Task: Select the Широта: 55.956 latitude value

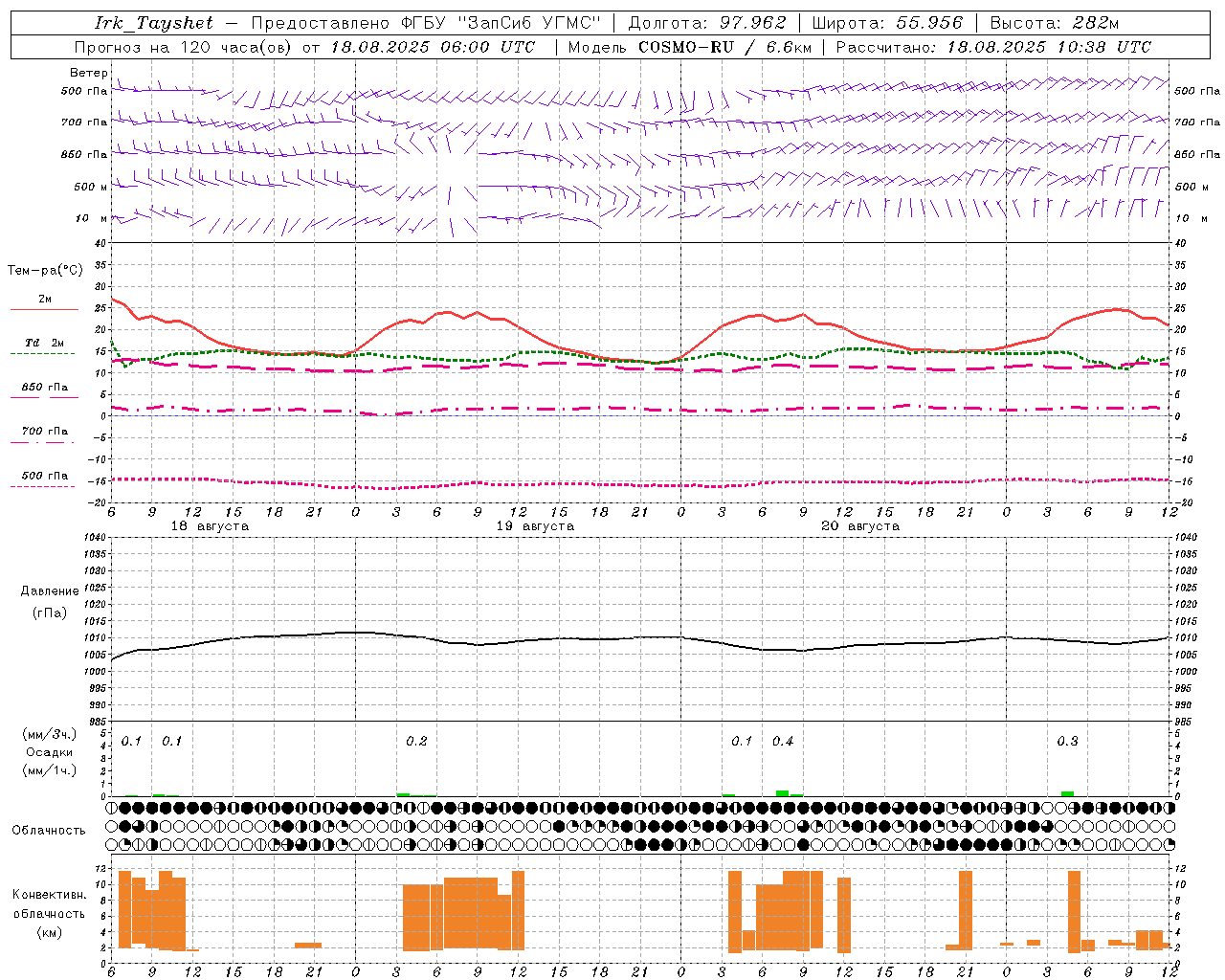Action: 887,23
